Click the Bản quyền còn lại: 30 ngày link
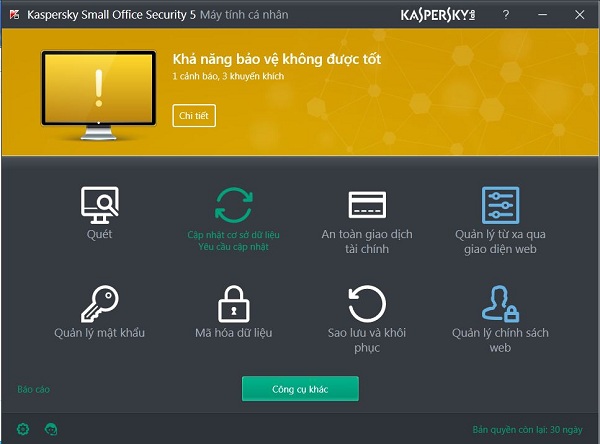600x444 pixels. point(527,430)
